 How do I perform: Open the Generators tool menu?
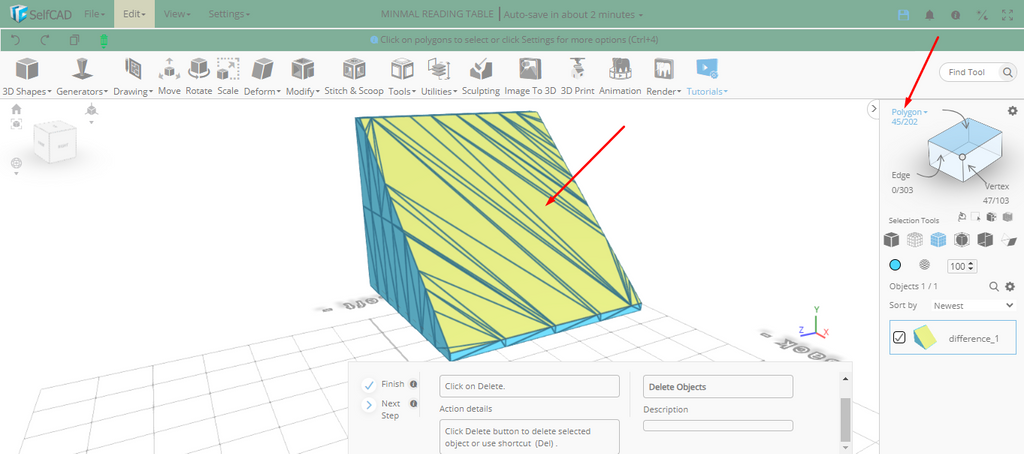(x=81, y=76)
